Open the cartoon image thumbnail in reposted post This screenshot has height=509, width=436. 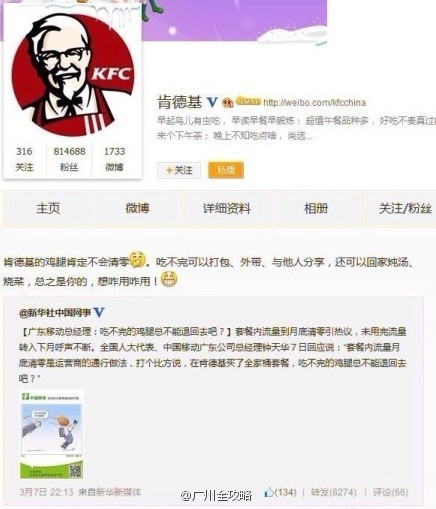[51, 435]
